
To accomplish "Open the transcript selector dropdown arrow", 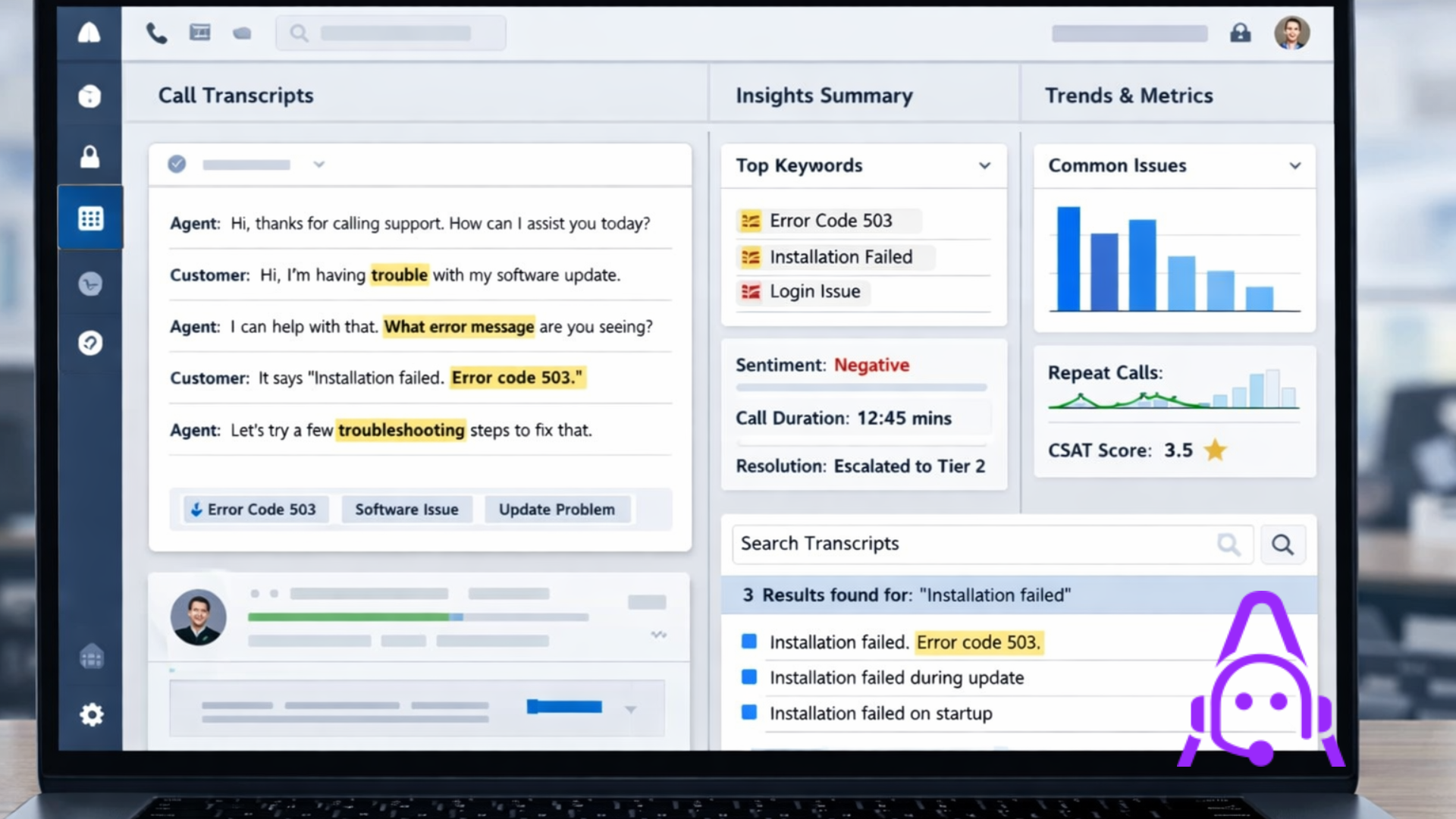I will [319, 164].
